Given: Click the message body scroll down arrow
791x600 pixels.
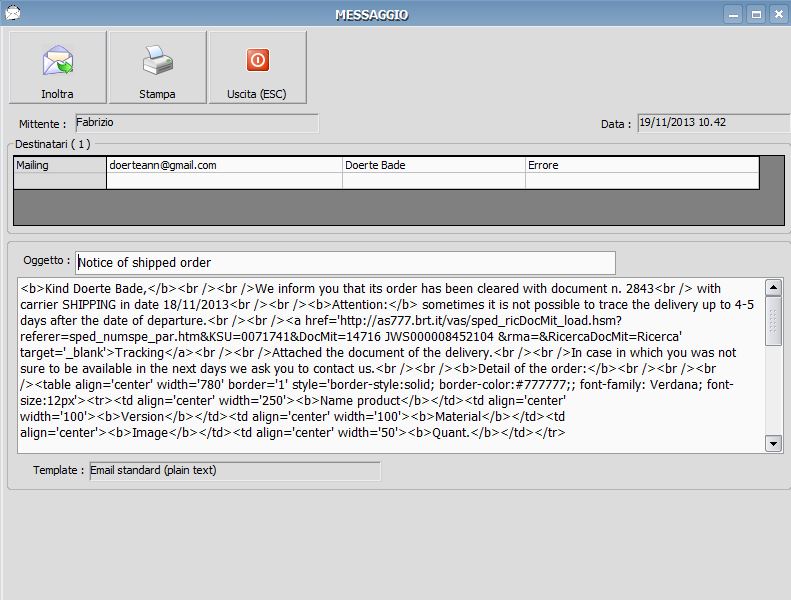Looking at the screenshot, I should click(773, 444).
